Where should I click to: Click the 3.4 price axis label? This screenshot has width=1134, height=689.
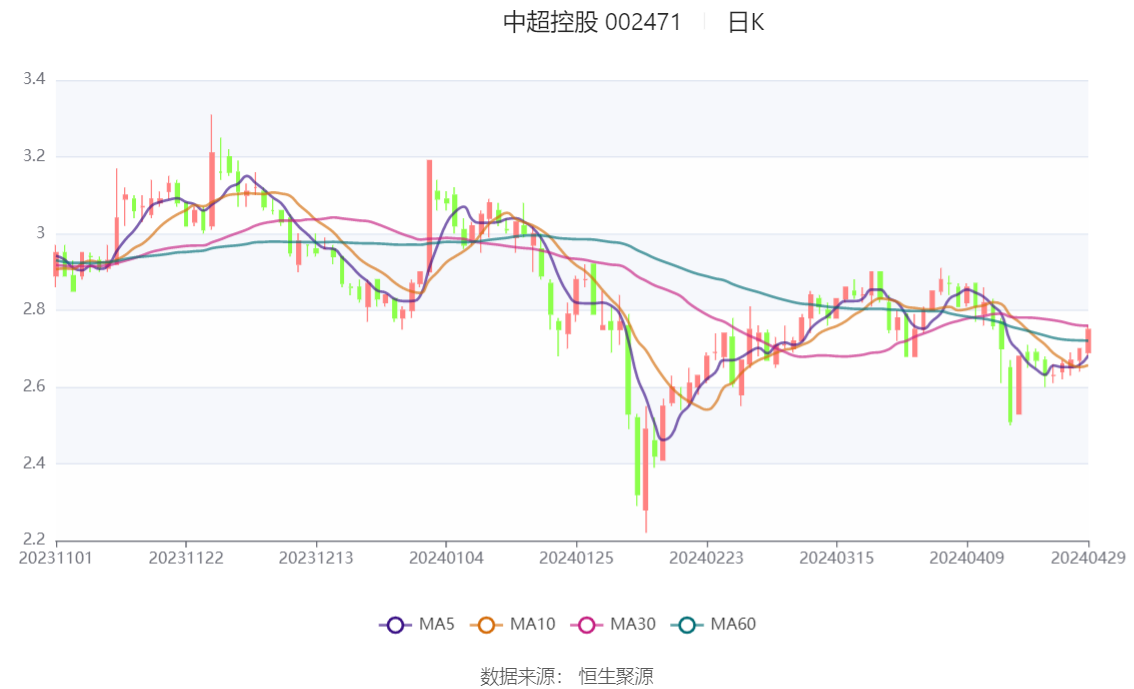click(x=34, y=79)
